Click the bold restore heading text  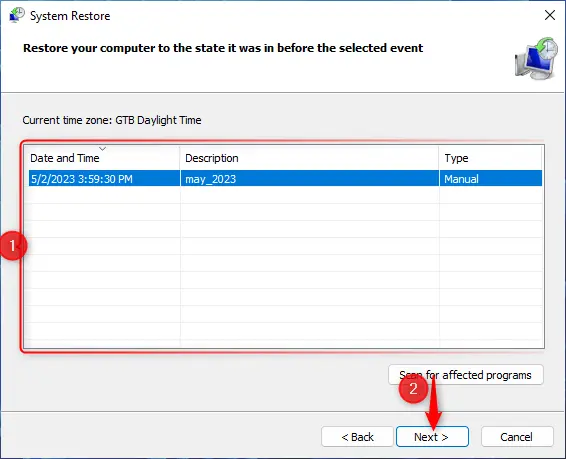[x=223, y=48]
